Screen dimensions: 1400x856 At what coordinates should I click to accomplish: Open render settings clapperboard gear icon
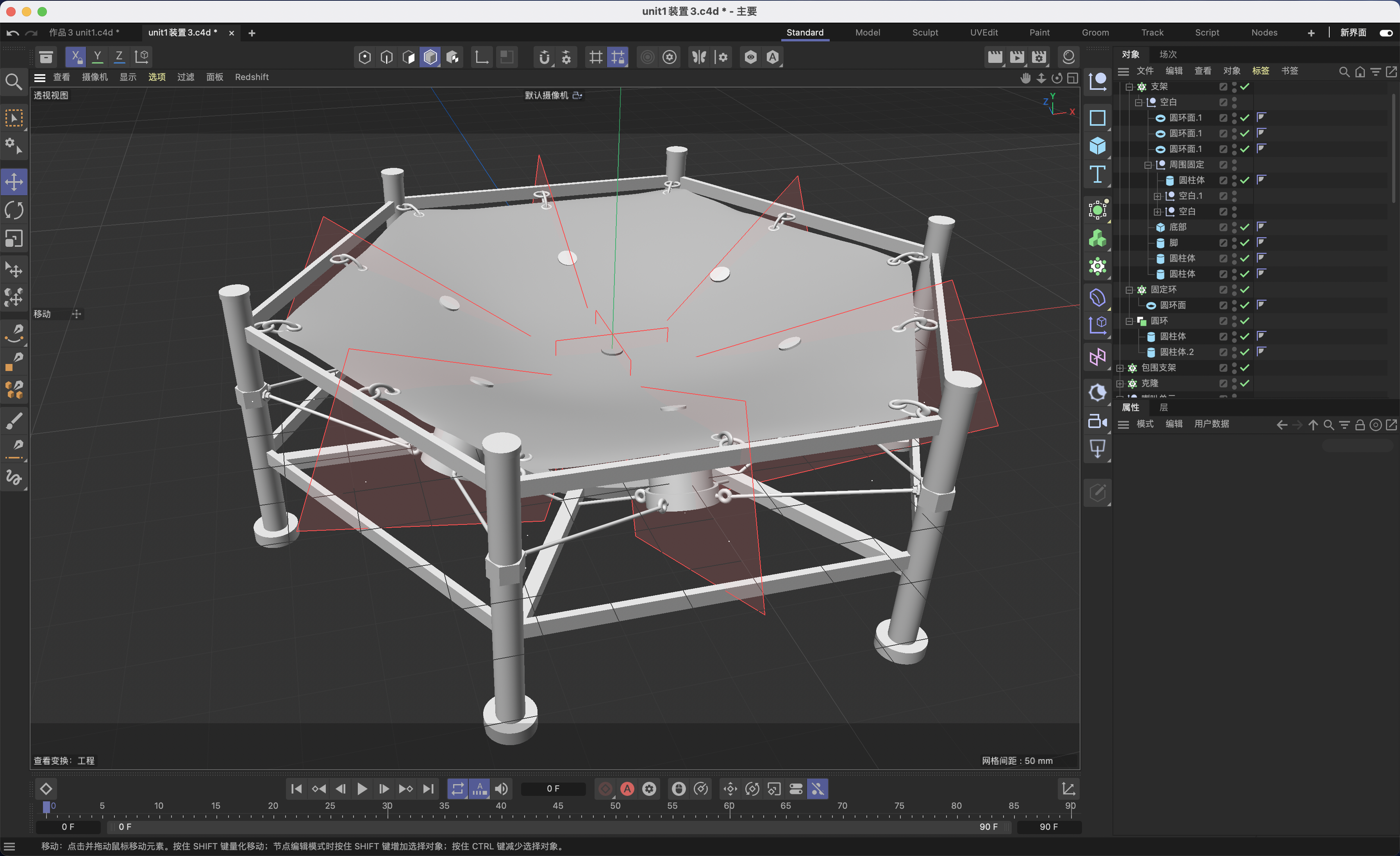pos(1039,57)
